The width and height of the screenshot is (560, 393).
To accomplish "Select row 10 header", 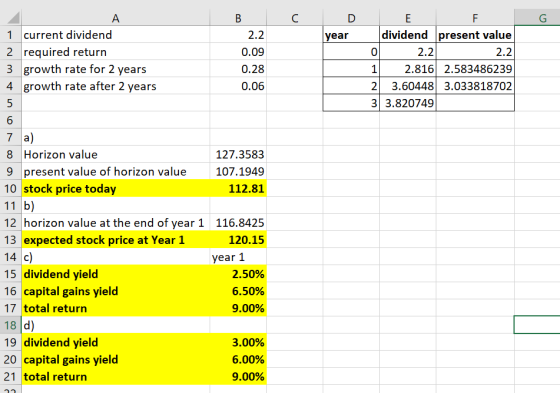I will [10, 188].
